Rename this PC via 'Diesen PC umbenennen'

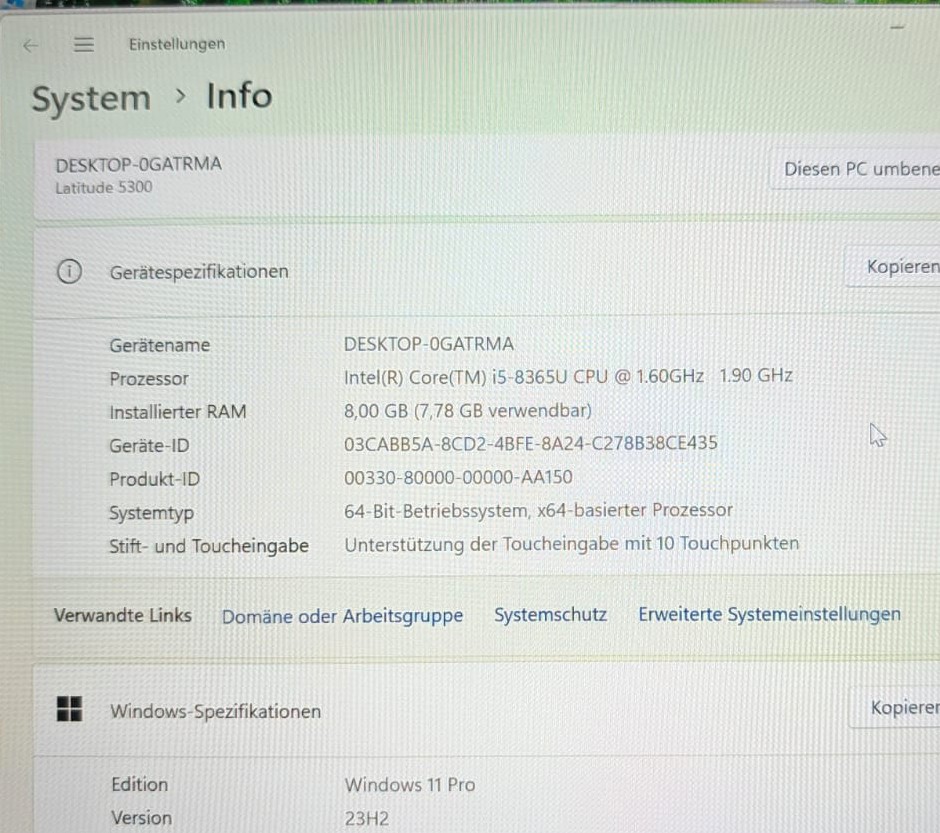pos(855,169)
